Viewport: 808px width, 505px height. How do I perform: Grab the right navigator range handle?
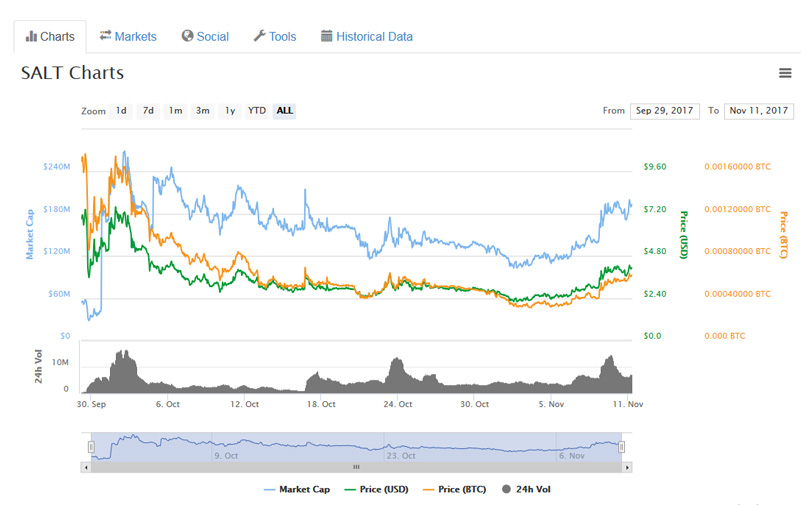(621, 447)
